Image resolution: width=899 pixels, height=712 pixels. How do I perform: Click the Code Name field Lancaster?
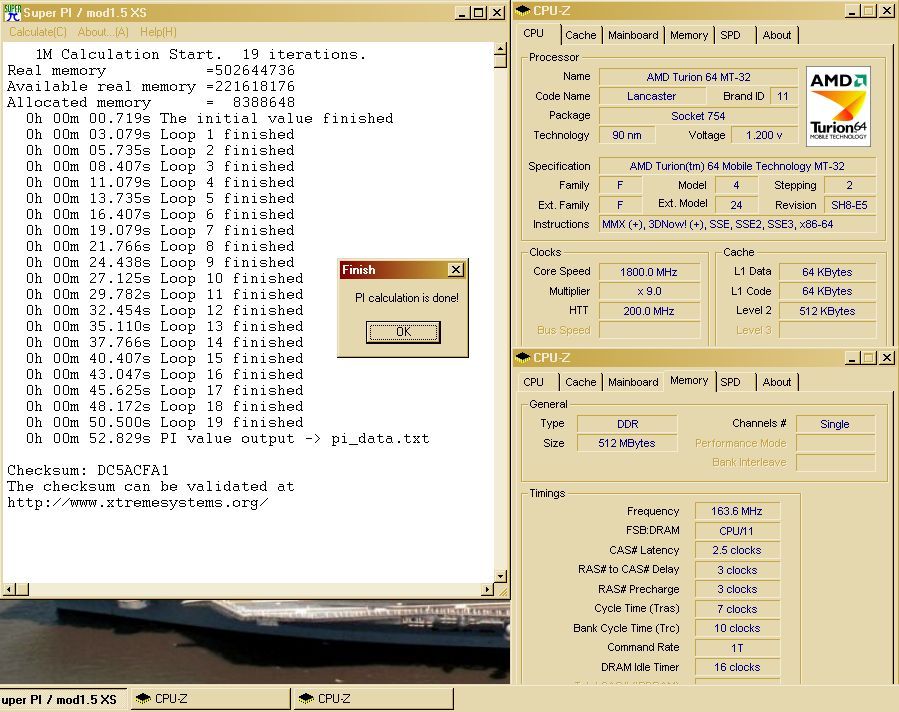coord(651,96)
